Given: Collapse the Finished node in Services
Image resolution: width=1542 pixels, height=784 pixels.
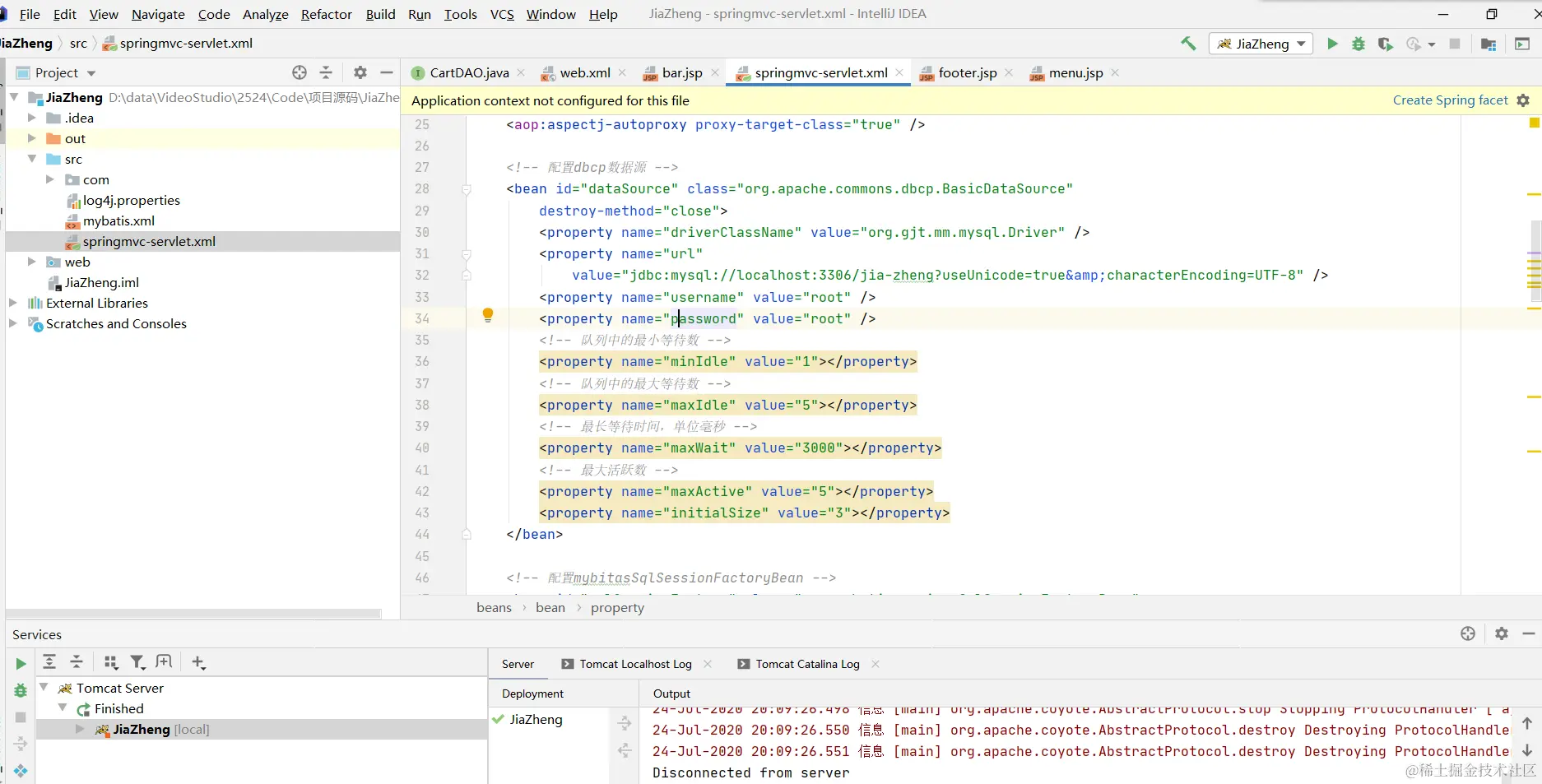Looking at the screenshot, I should click(x=63, y=707).
